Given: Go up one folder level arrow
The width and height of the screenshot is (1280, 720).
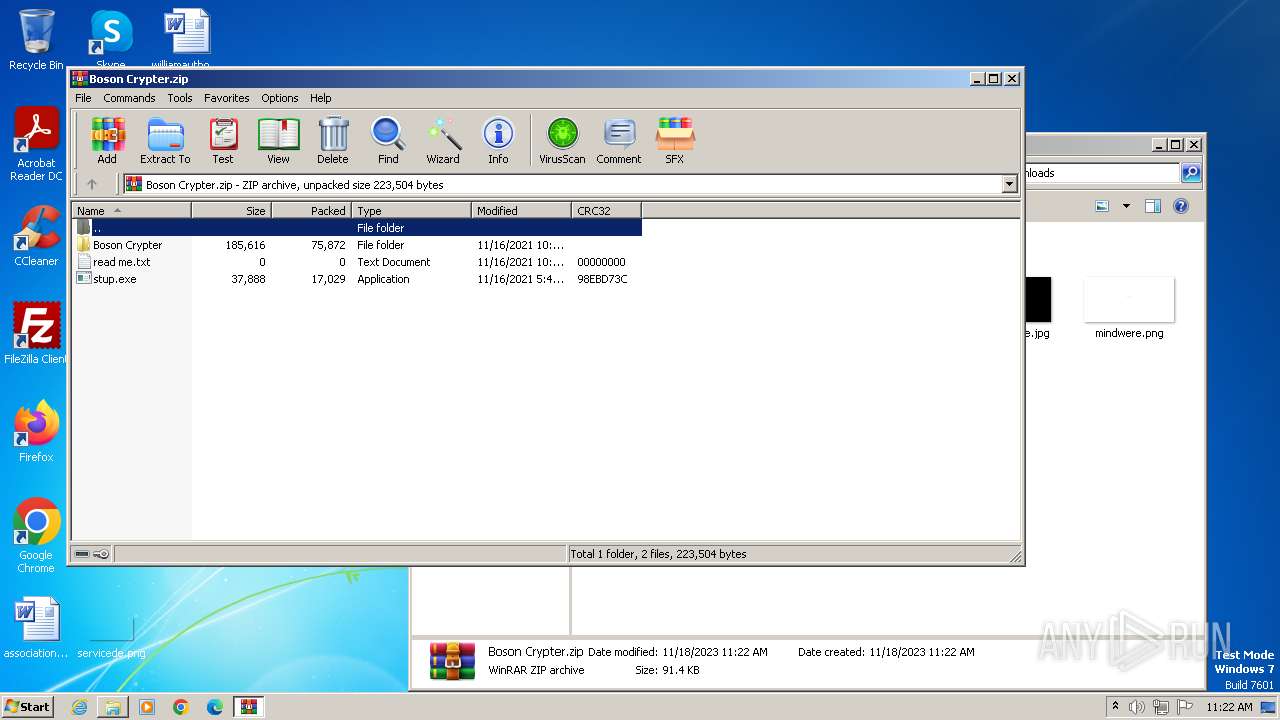Looking at the screenshot, I should tap(92, 184).
